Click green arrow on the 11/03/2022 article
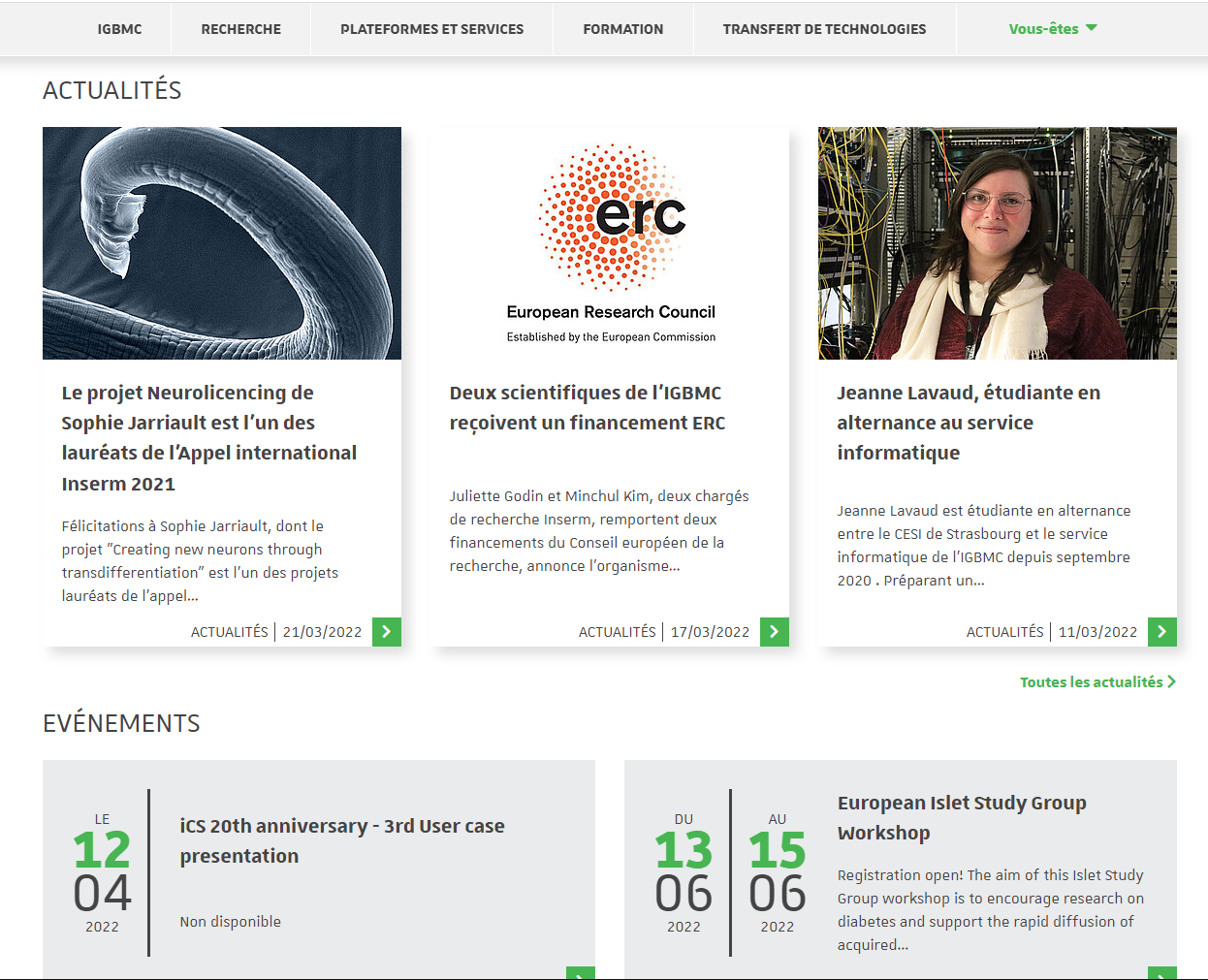1208x980 pixels. (1162, 632)
